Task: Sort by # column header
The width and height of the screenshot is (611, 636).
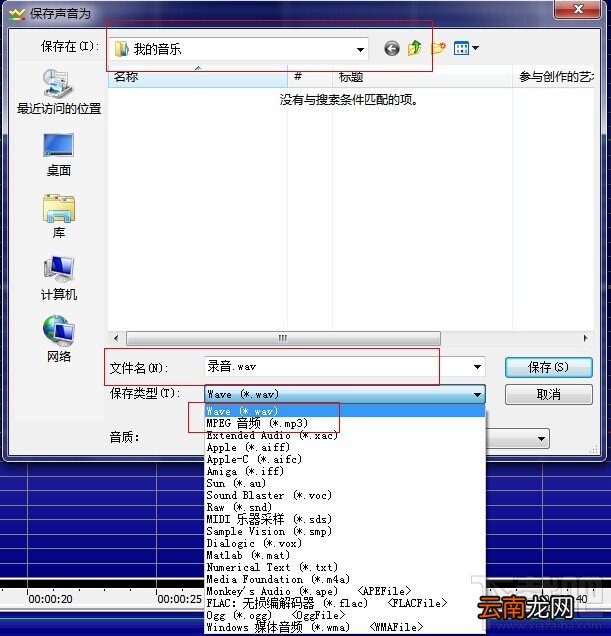Action: click(x=310, y=77)
